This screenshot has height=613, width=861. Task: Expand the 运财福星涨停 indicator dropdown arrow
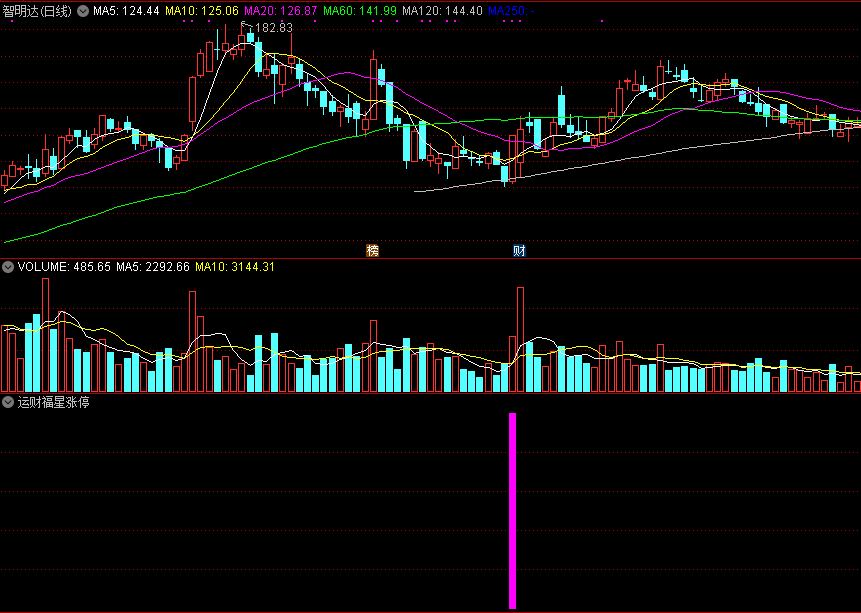[x=8, y=402]
